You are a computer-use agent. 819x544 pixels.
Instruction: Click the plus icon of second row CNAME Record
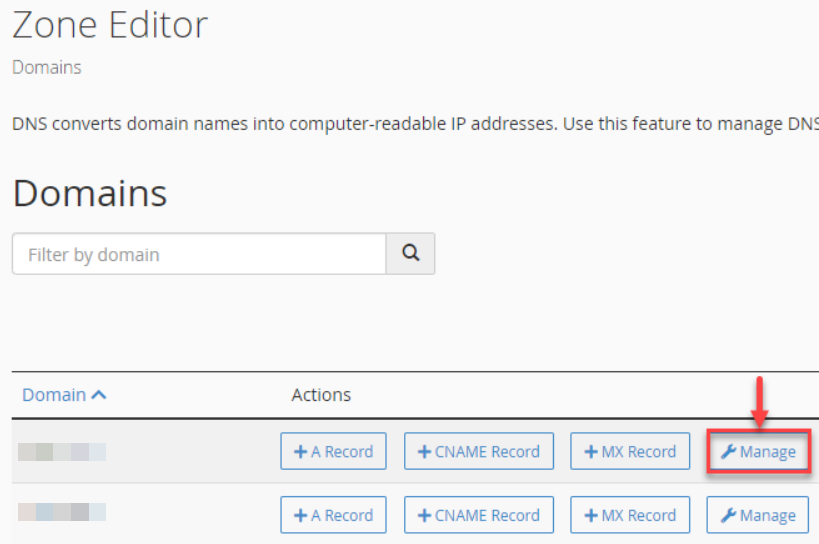[424, 515]
